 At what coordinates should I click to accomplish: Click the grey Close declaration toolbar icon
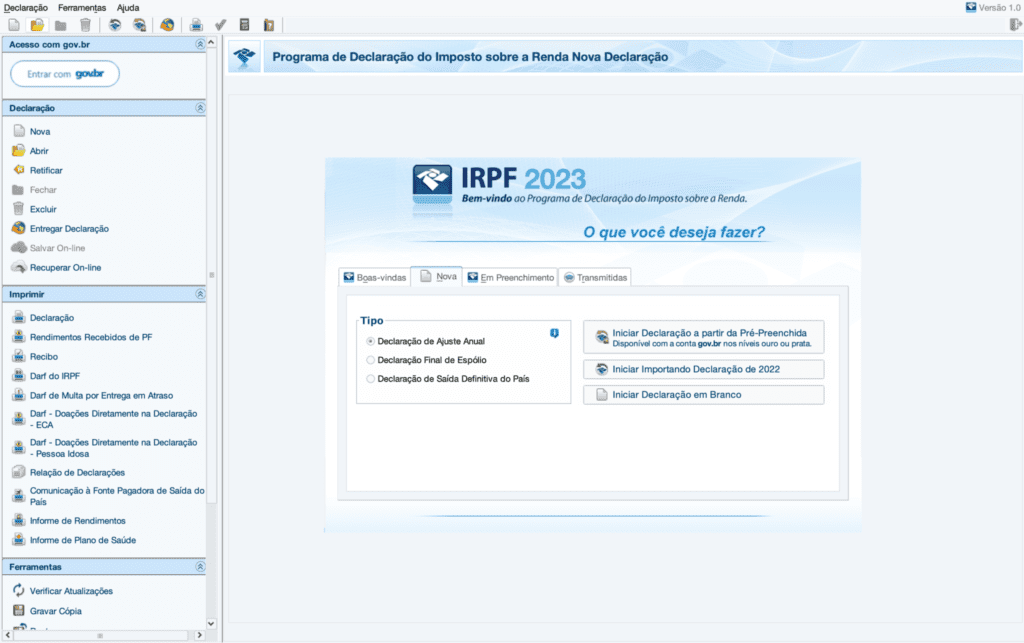tap(61, 25)
